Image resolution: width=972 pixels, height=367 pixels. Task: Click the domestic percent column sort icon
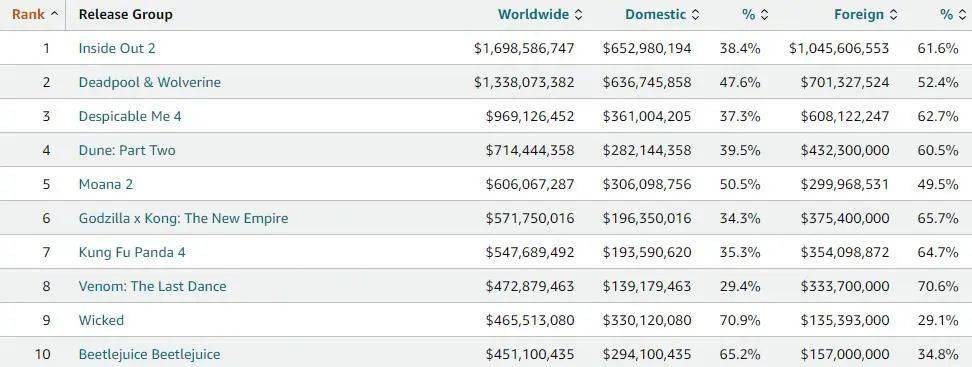click(764, 15)
